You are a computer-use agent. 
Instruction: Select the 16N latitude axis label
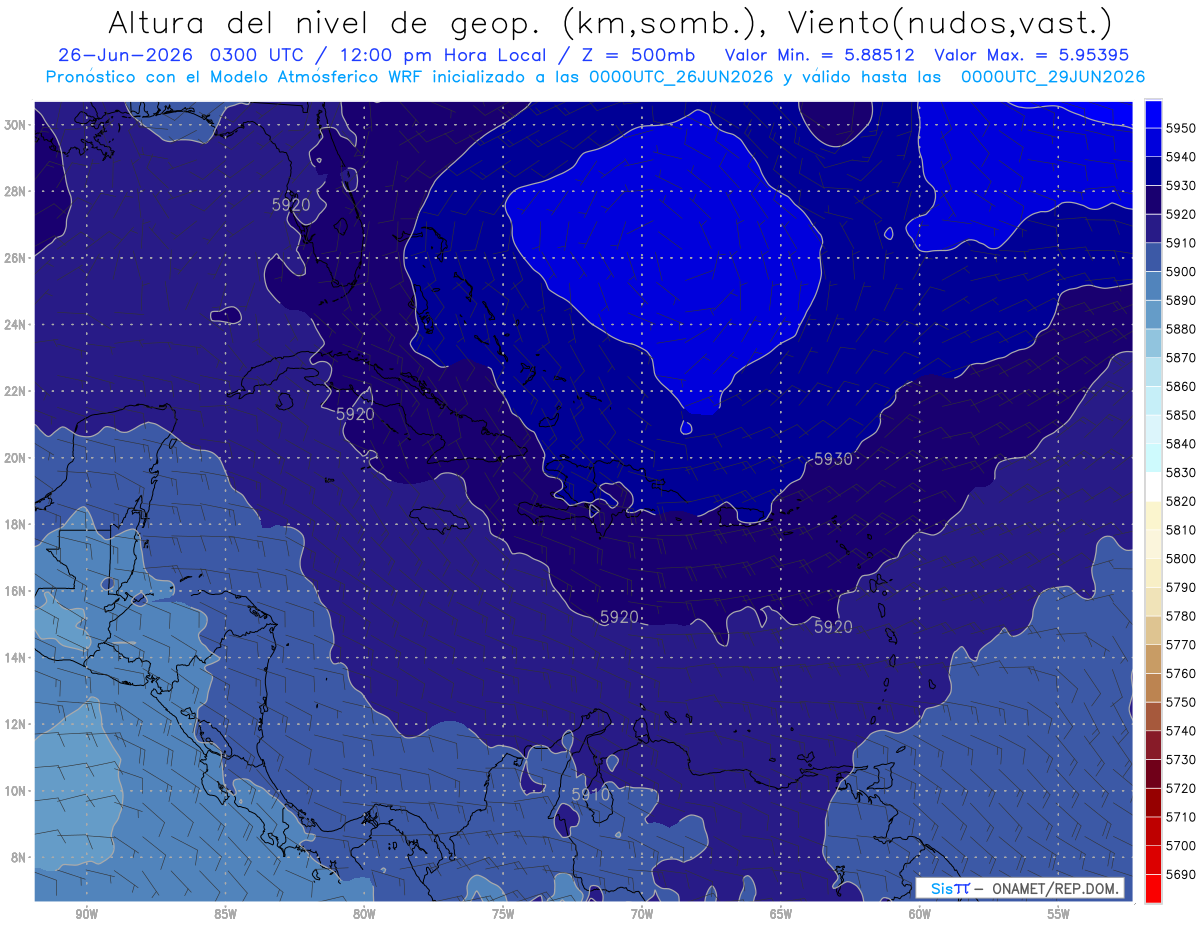click(16, 591)
